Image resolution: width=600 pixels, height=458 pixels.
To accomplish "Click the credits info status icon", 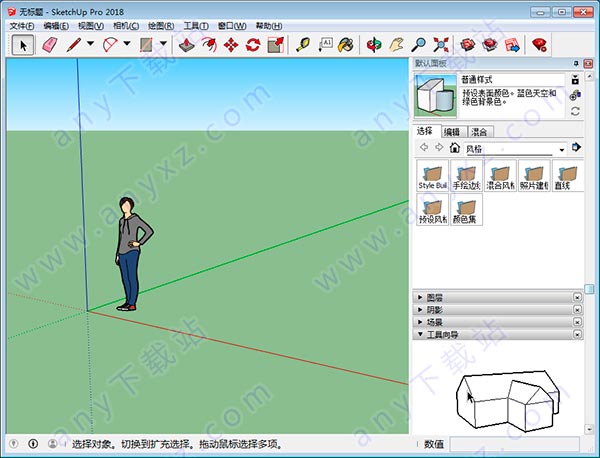I will click(33, 443).
